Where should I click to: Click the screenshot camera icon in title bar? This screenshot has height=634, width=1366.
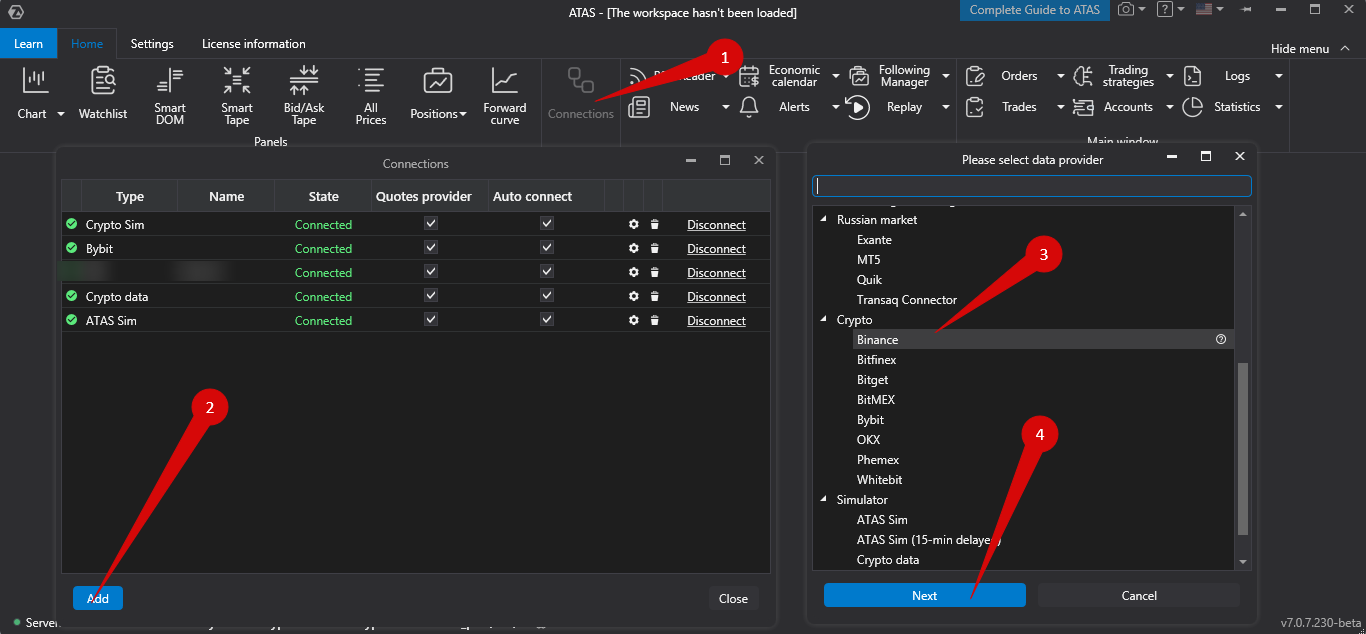click(1126, 10)
